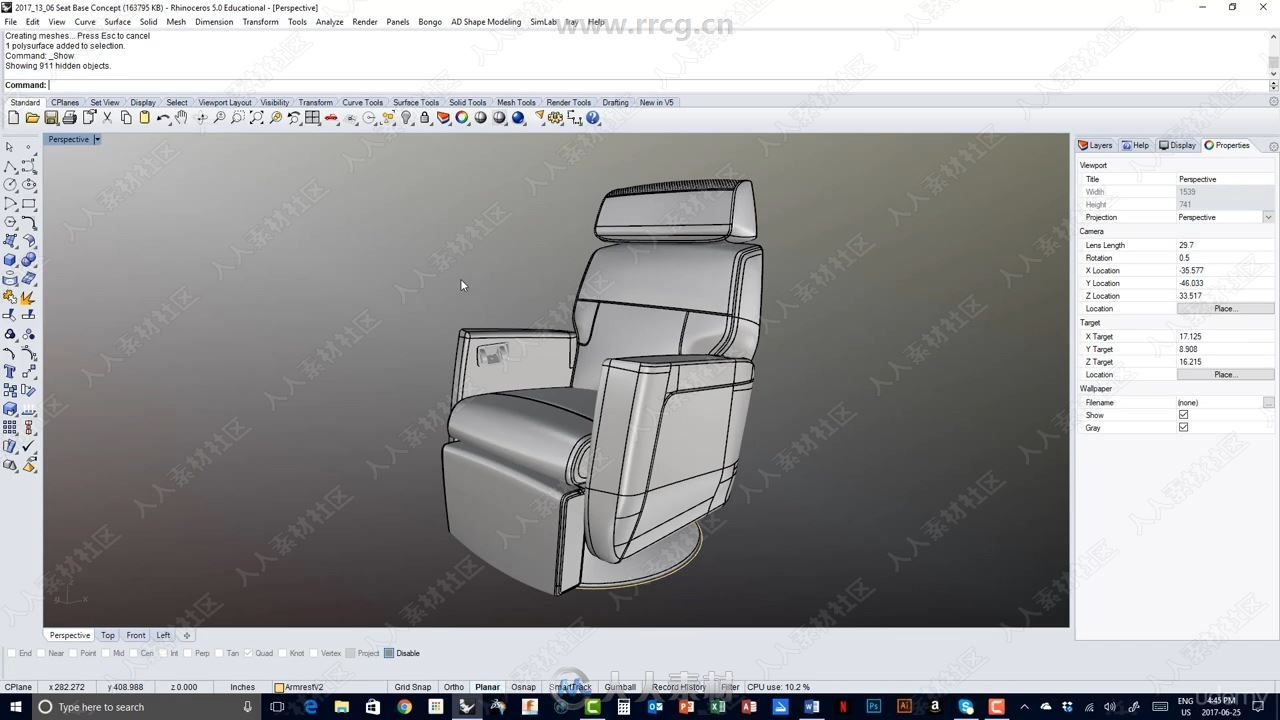Open the Analyze menu
This screenshot has width=1280, height=720.
click(x=329, y=22)
